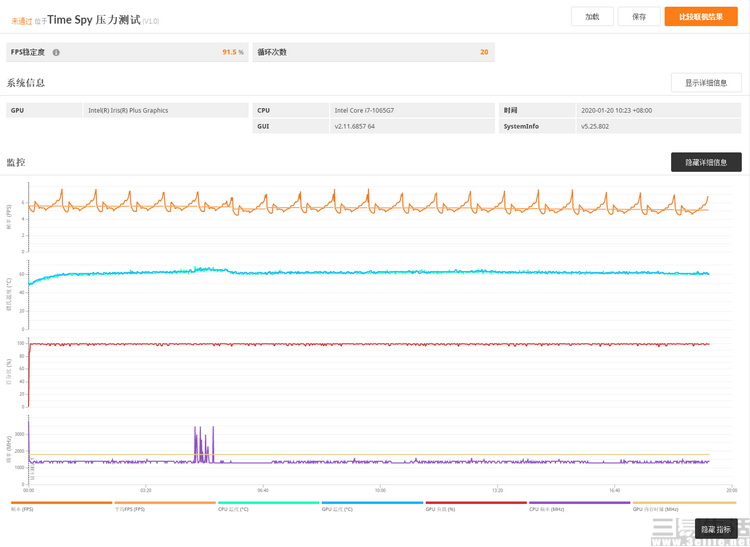Image resolution: width=750 pixels, height=547 pixels.
Task: Toggle the CPU 频率 (MHz) legend color bar
Action: pos(579,503)
